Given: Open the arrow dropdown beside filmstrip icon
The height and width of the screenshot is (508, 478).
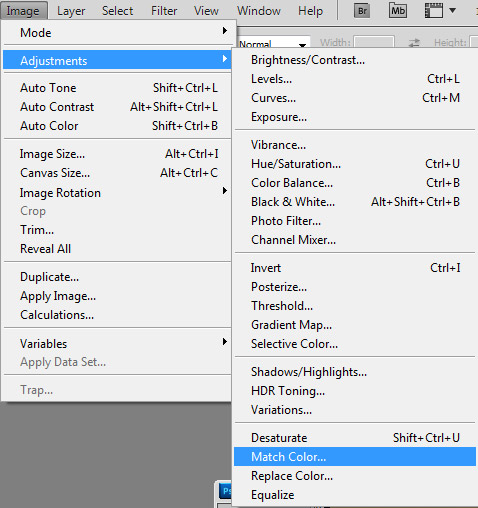Looking at the screenshot, I should 452,11.
